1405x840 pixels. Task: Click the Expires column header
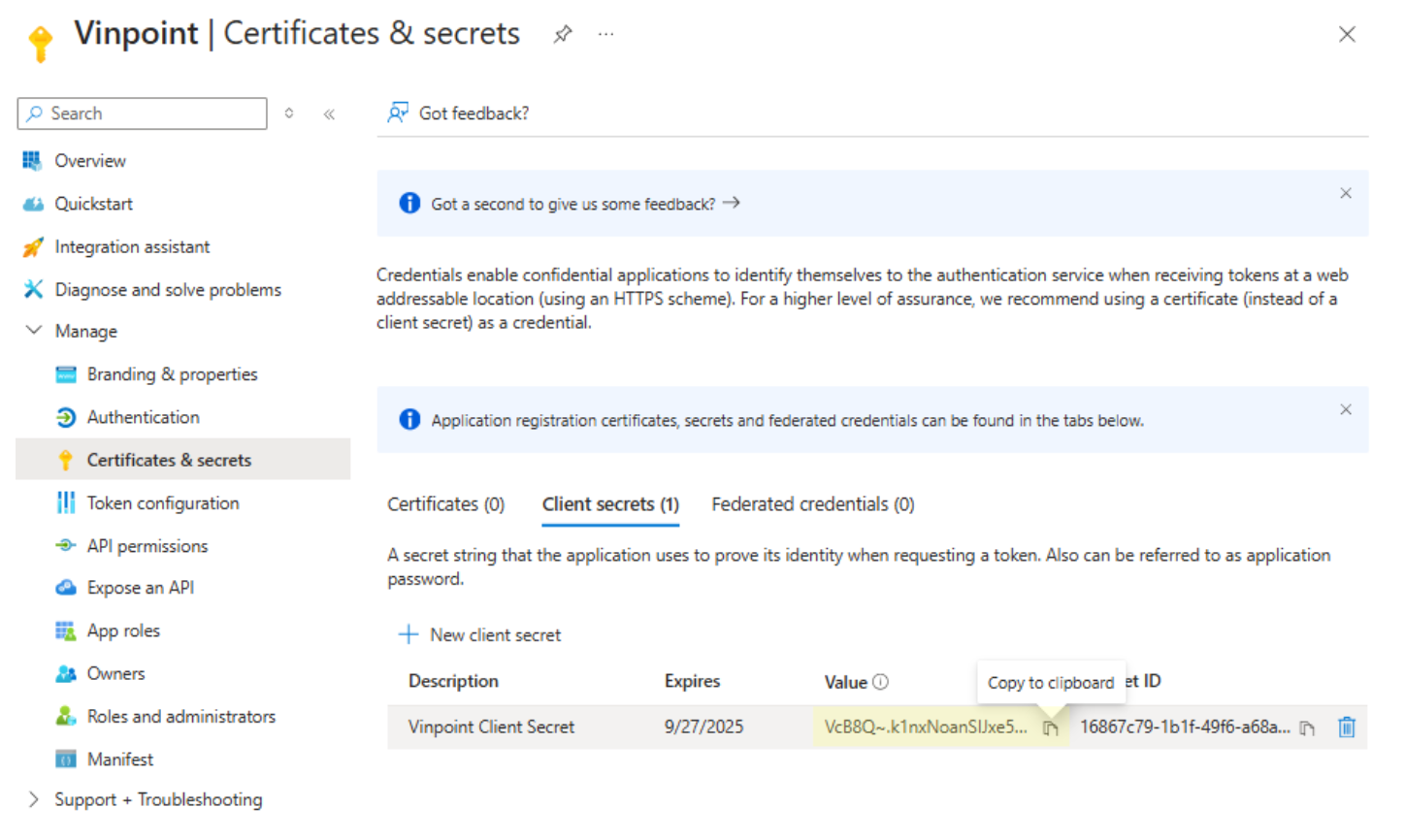[692, 681]
